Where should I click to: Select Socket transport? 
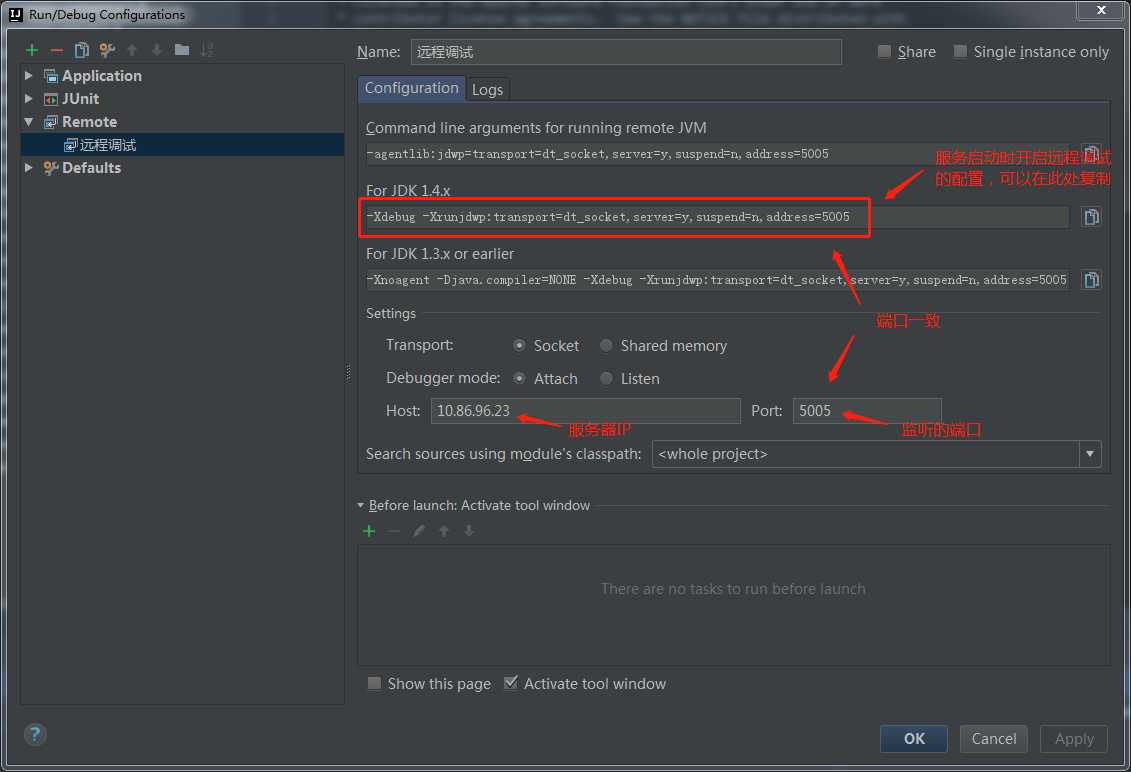point(519,346)
